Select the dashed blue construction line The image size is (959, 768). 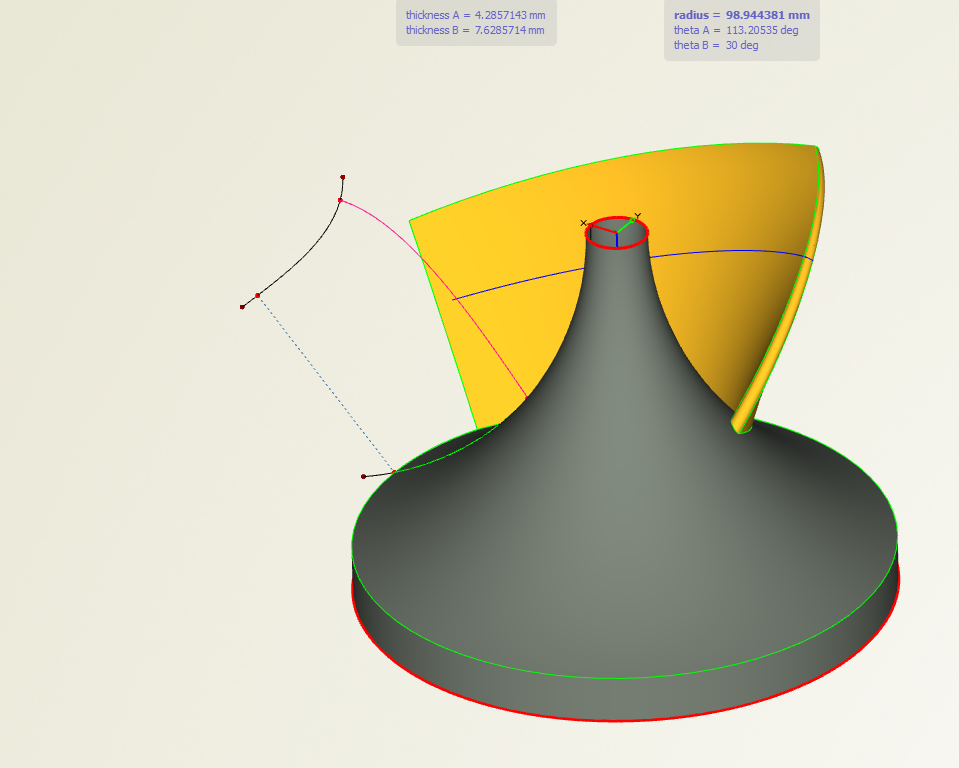pyautogui.click(x=326, y=383)
